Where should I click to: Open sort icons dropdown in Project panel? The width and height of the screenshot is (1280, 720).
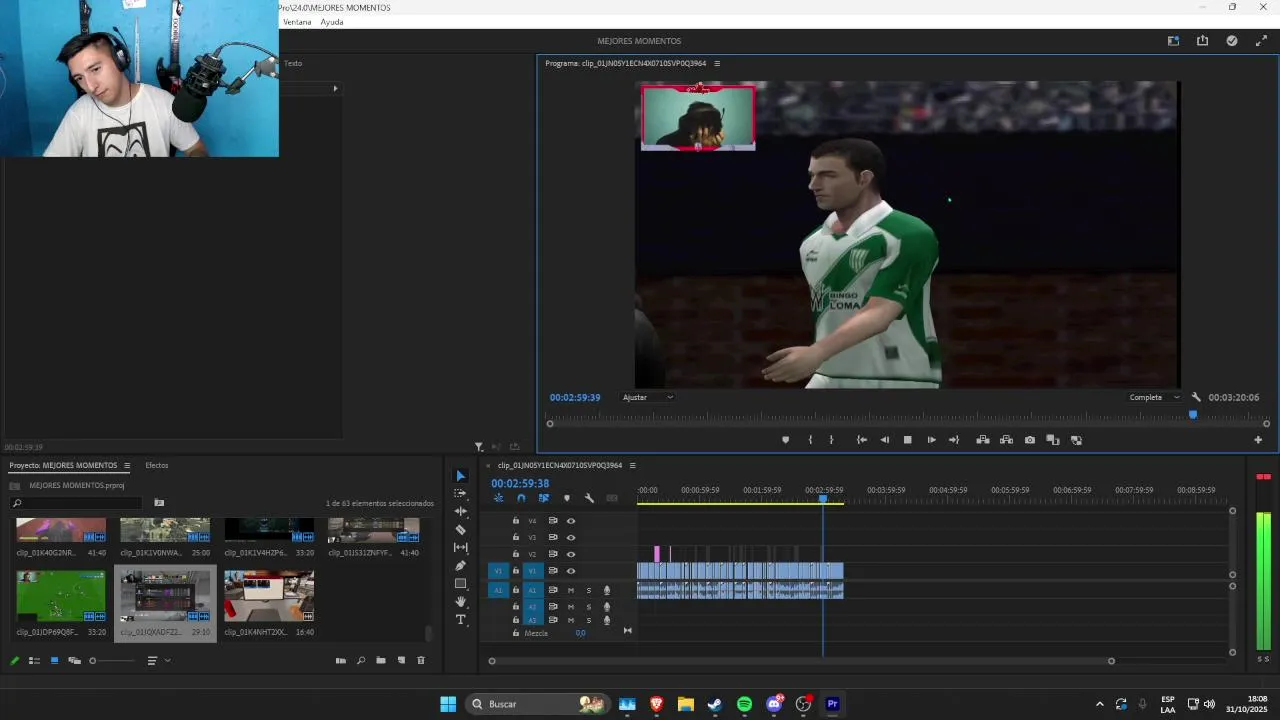157,661
